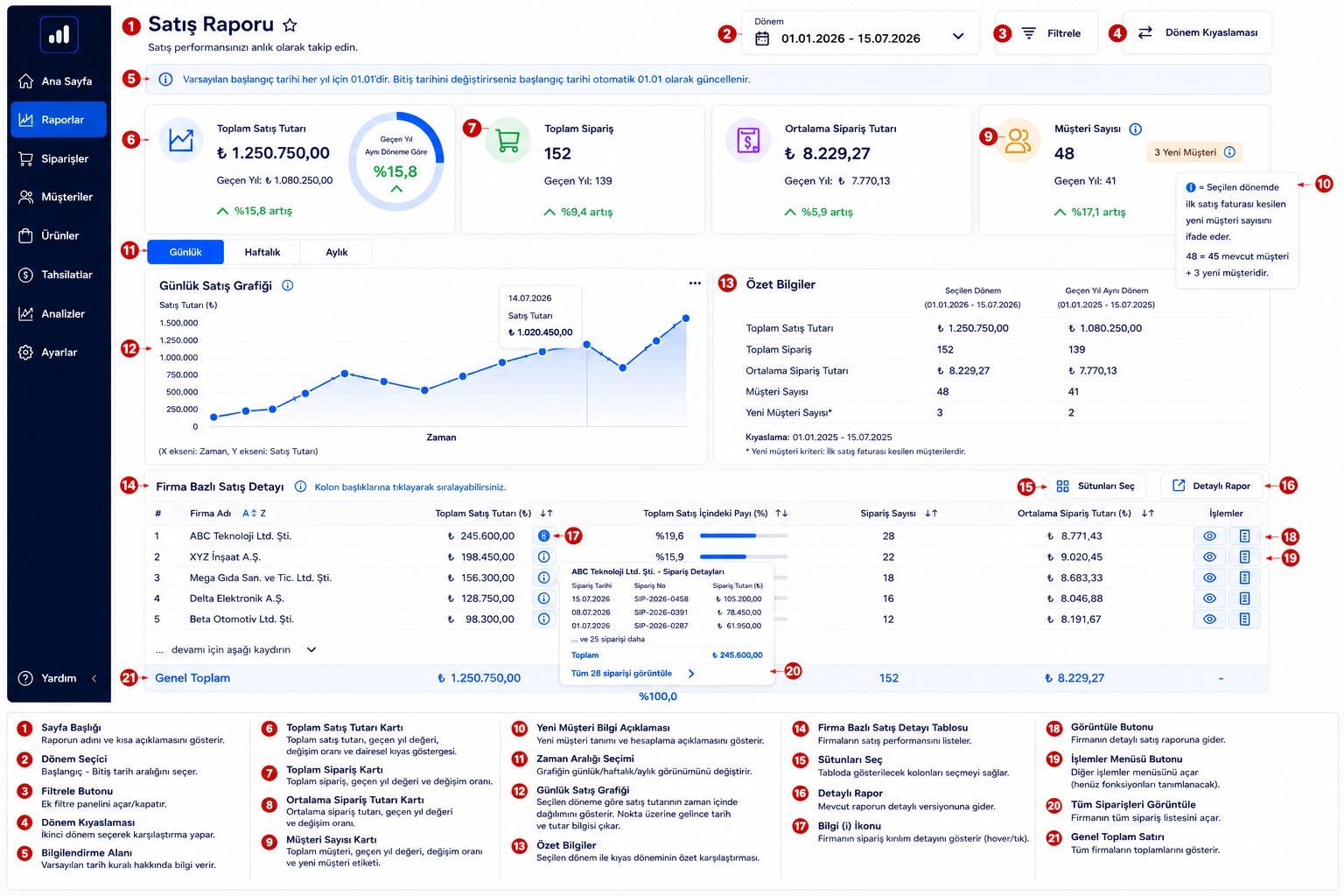Click the Dönem Kıyaslaması button
1344x896 pixels.
click(x=1197, y=33)
